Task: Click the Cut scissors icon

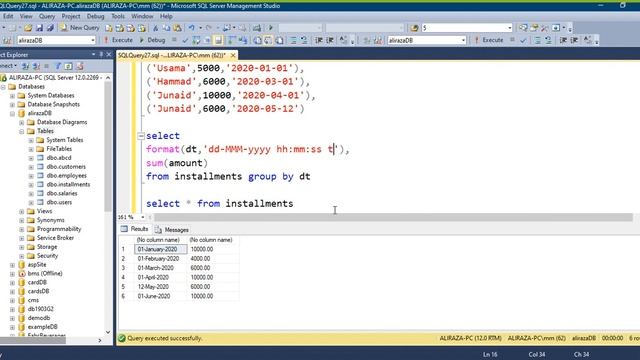Action: pyautogui.click(x=156, y=28)
